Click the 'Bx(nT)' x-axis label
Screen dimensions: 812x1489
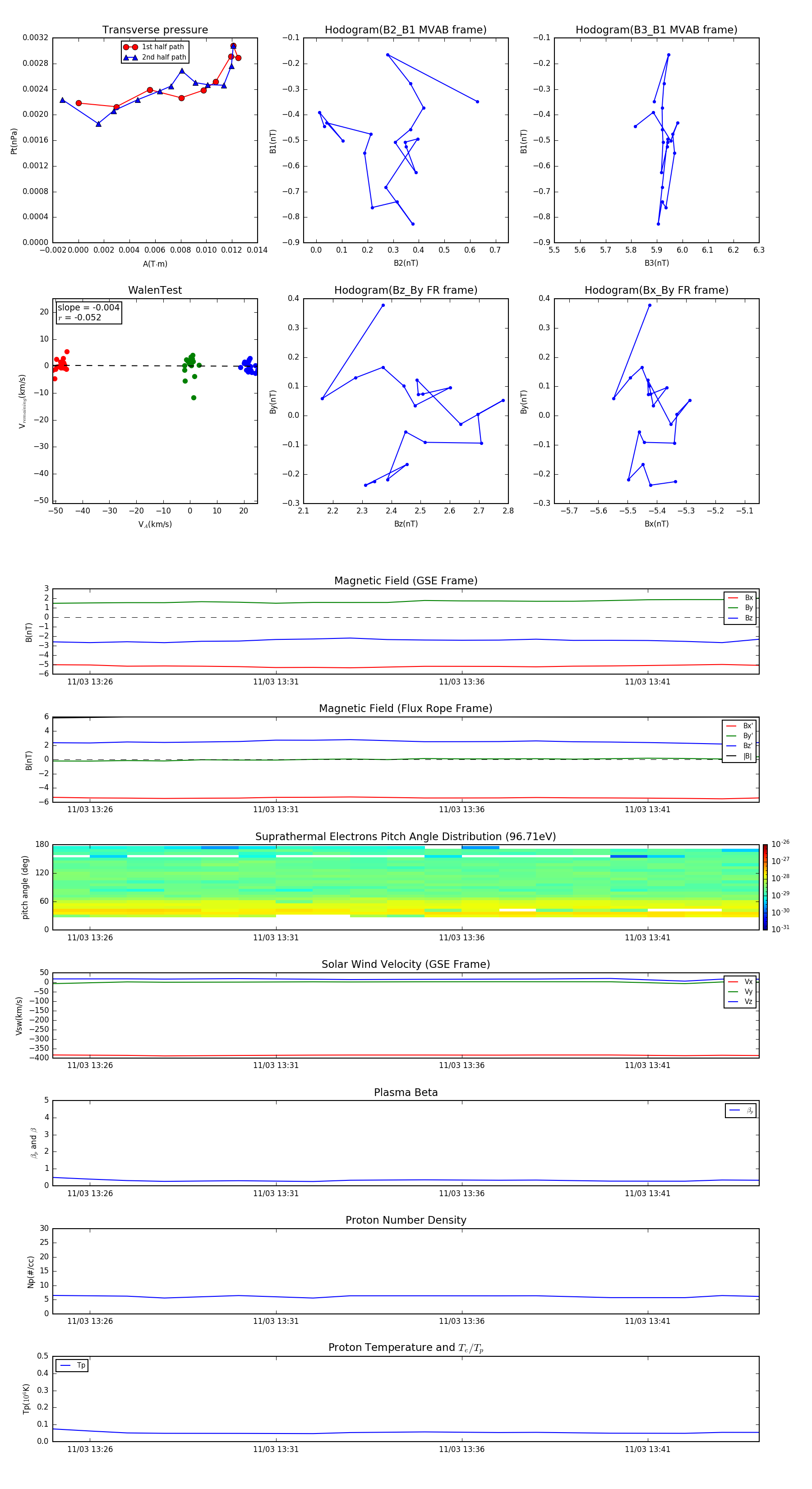click(656, 524)
